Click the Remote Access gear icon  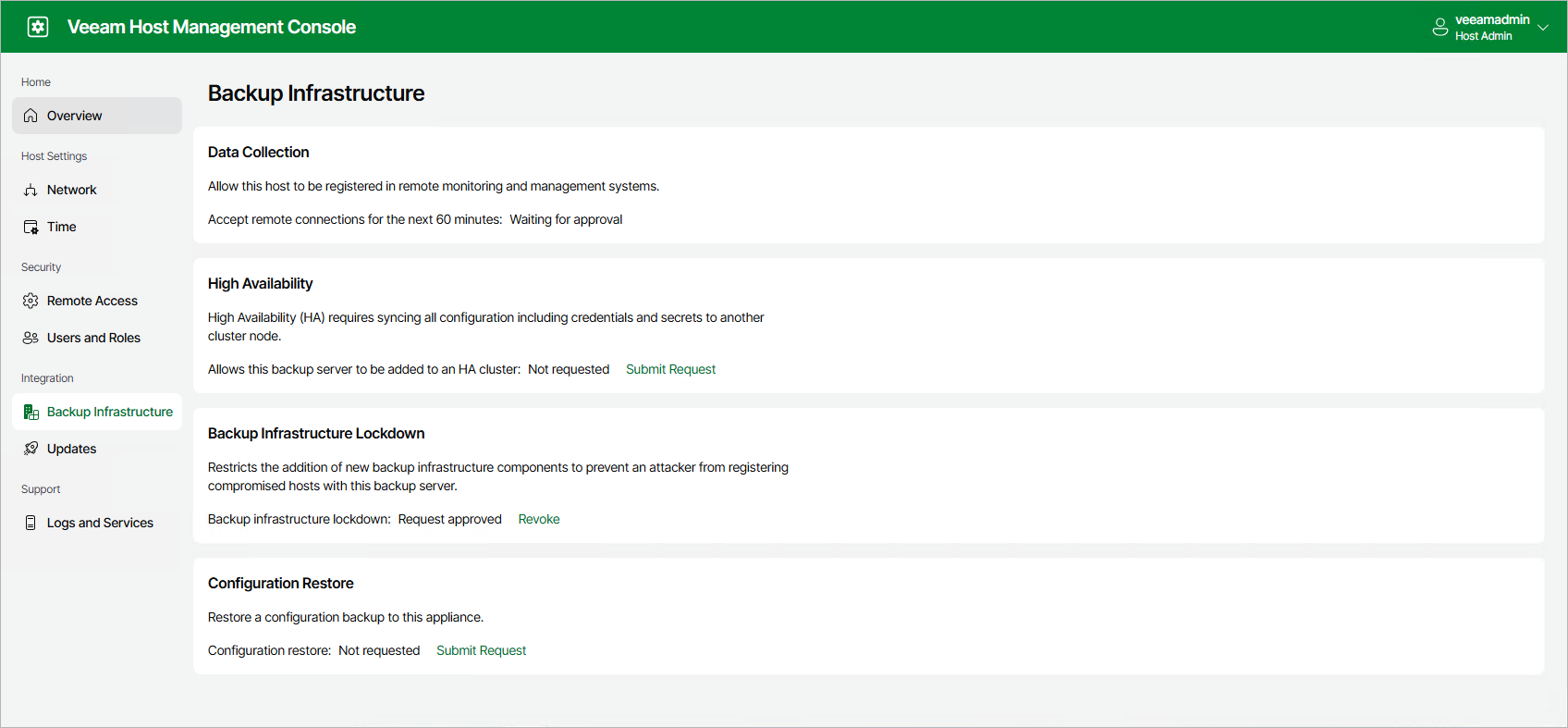pos(31,301)
